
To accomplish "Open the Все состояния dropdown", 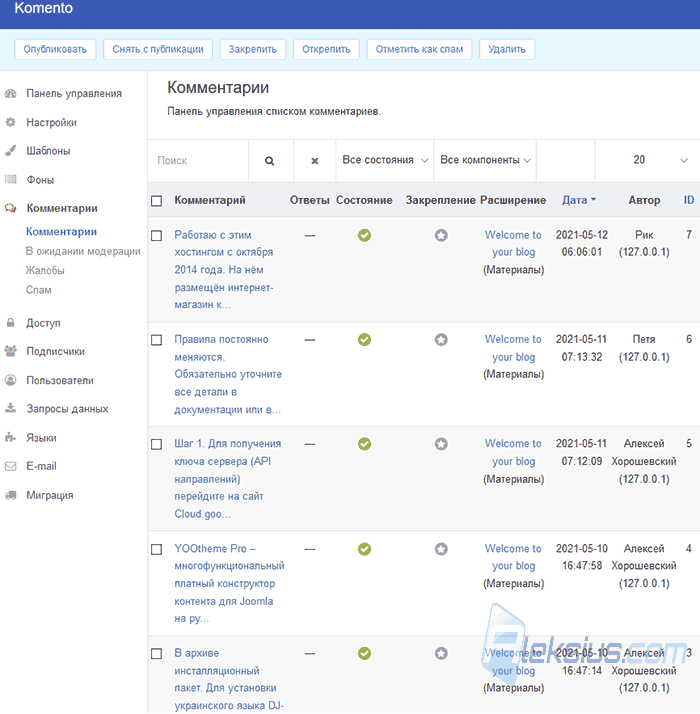I will click(x=385, y=160).
